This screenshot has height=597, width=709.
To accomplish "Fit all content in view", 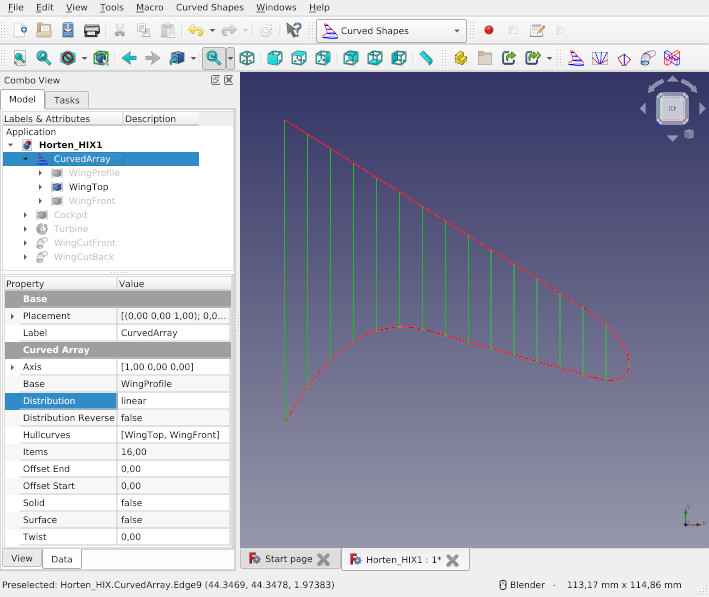I will [19, 58].
